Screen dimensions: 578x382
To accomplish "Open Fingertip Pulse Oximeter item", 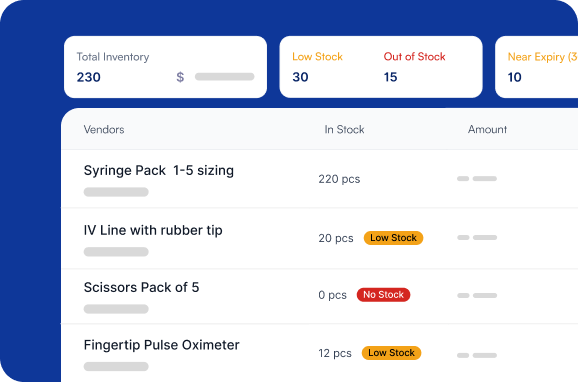I will [x=161, y=345].
